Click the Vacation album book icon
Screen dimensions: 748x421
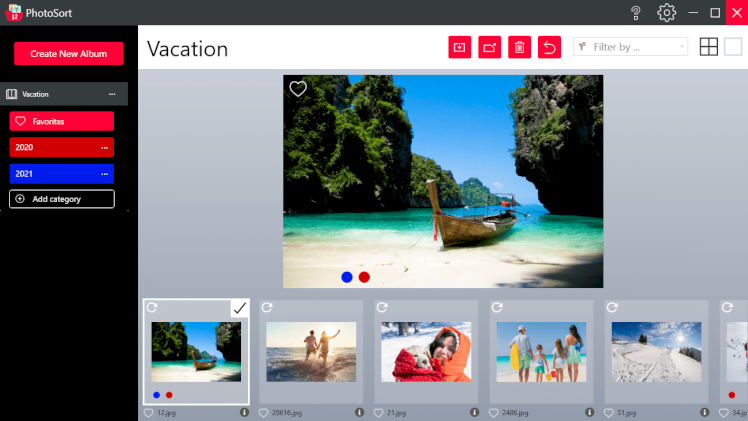[11, 94]
